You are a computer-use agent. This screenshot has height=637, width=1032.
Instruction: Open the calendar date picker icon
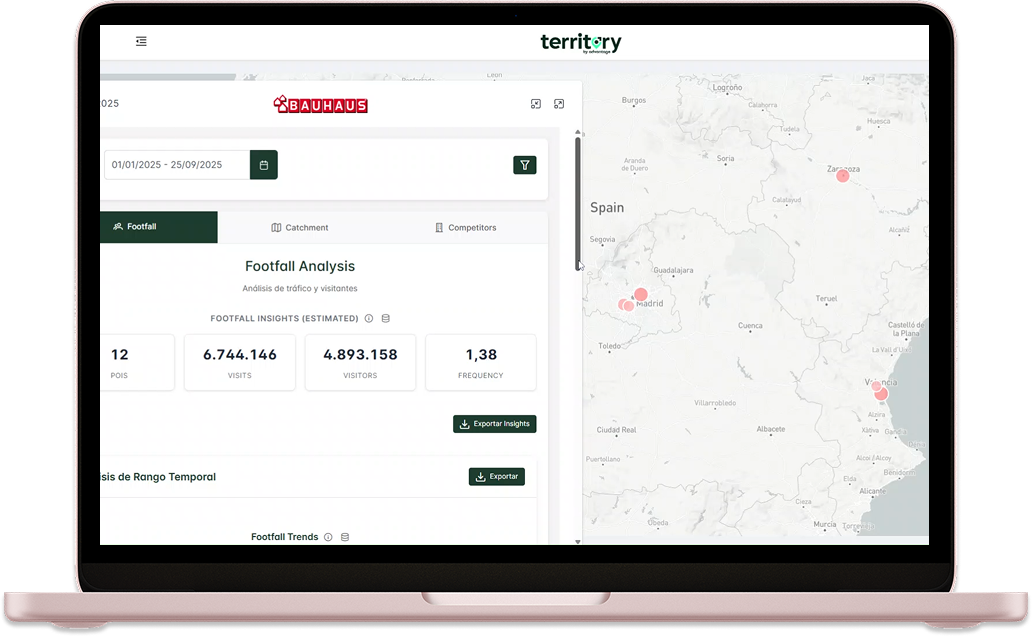[263, 165]
